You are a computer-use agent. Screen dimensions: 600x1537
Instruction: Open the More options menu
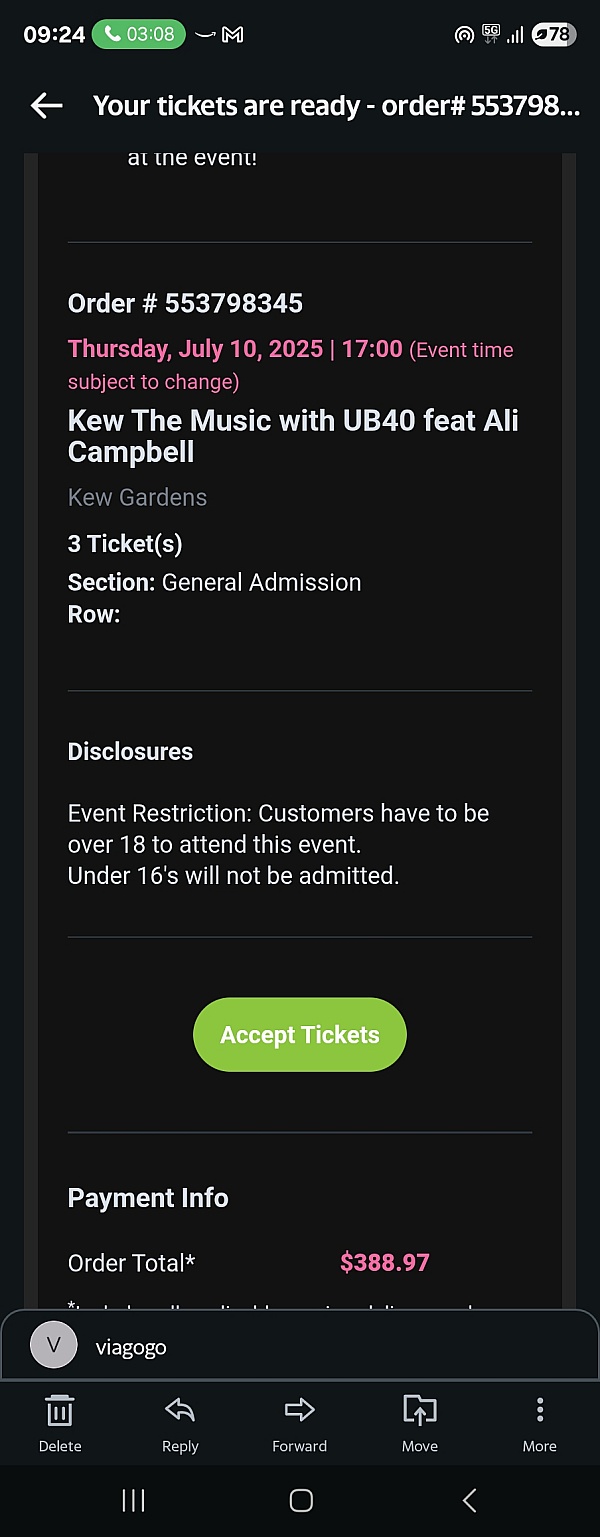tap(539, 1411)
